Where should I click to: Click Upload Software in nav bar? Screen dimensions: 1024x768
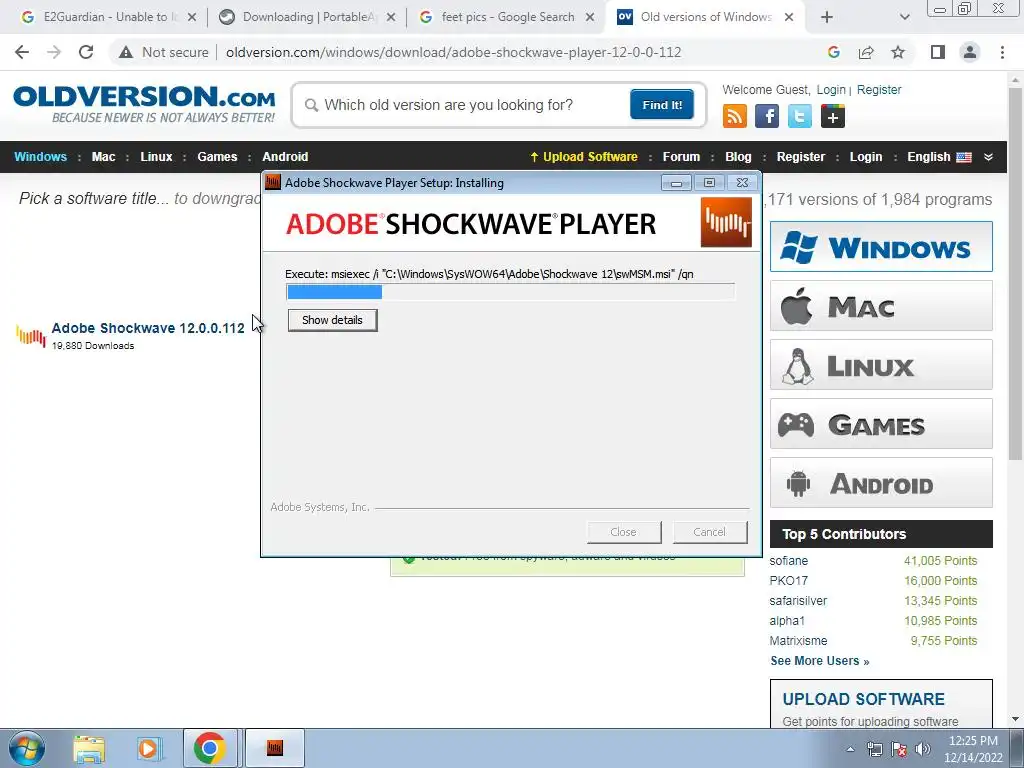tap(584, 157)
